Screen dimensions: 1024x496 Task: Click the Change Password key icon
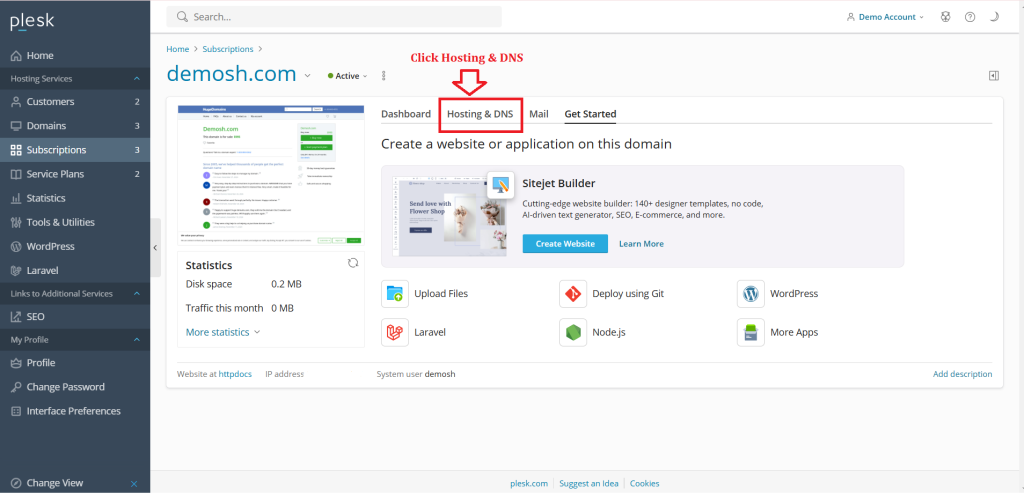click(16, 387)
